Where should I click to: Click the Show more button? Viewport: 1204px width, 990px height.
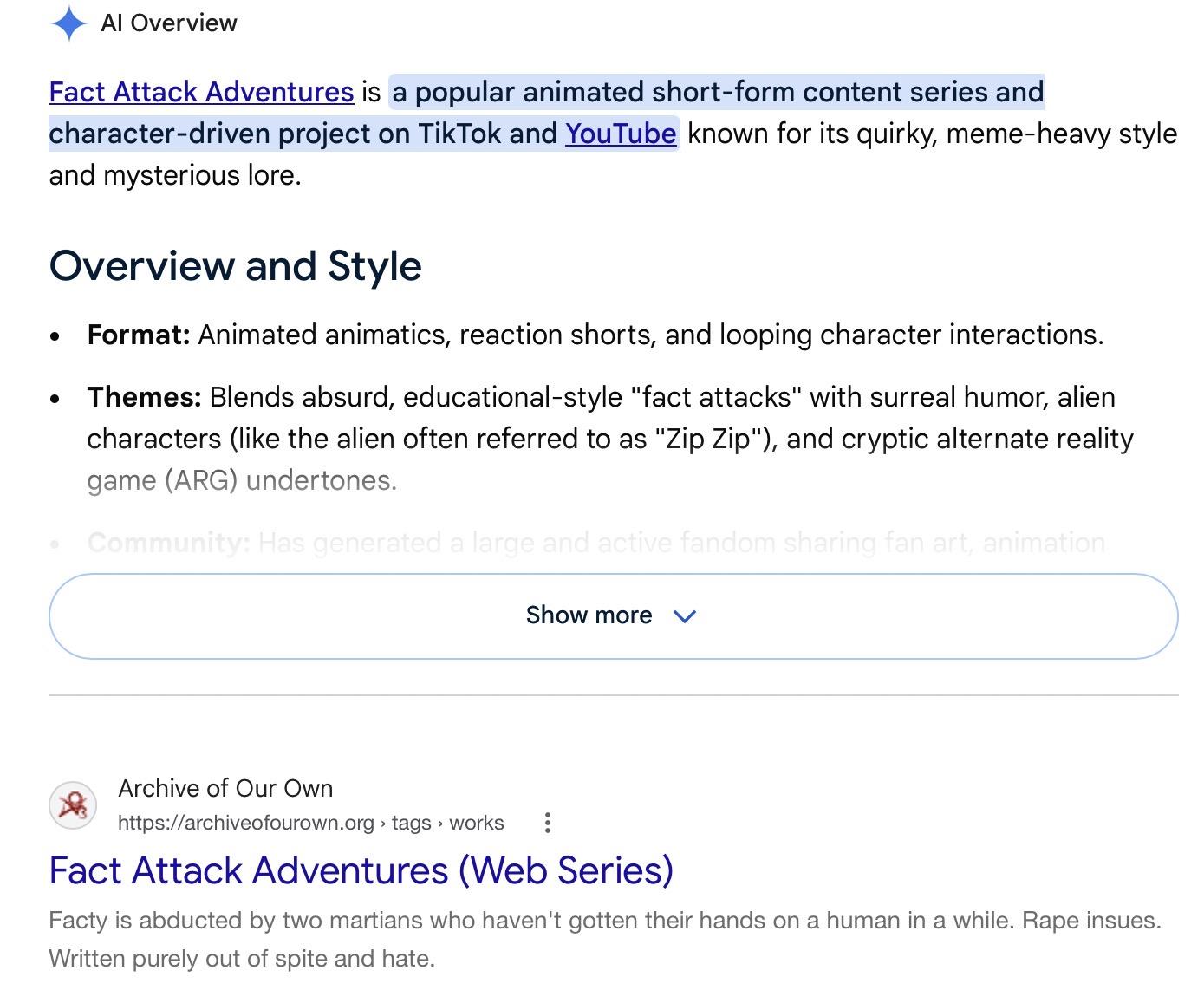pyautogui.click(x=613, y=615)
